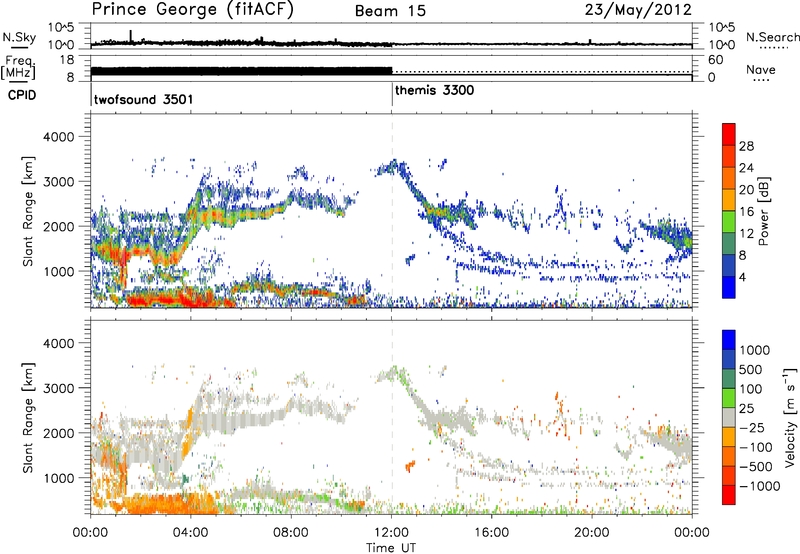Click the "16:00" time tick label

tap(491, 533)
